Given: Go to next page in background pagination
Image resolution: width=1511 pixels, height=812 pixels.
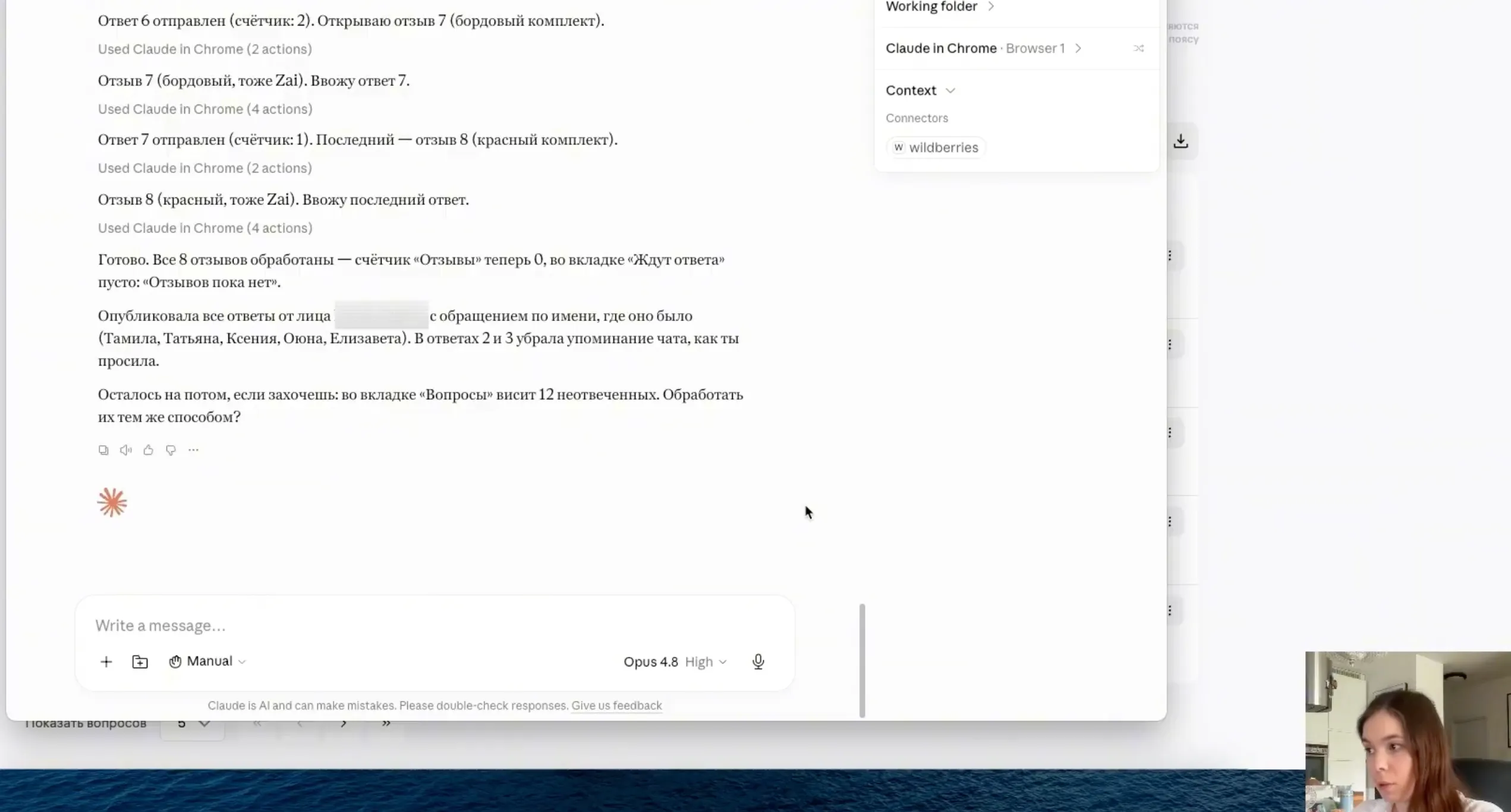Looking at the screenshot, I should click(x=344, y=723).
